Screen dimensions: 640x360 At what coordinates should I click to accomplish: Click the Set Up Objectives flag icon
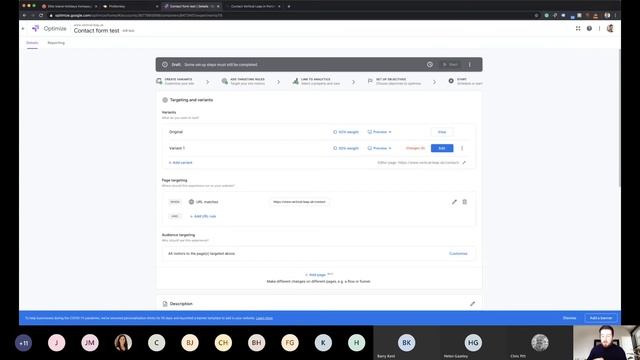click(370, 81)
